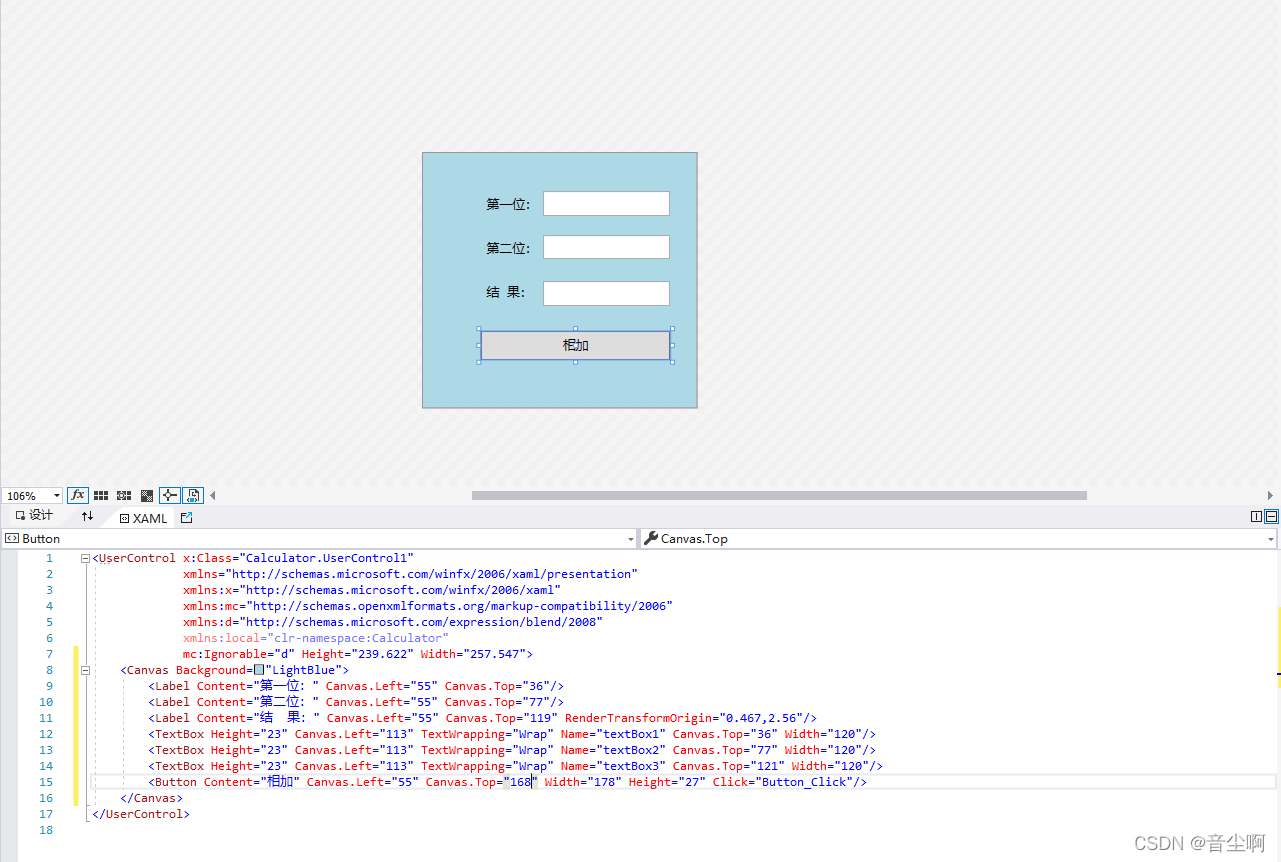Image resolution: width=1281 pixels, height=862 pixels.
Task: Click the vertical split layout icon
Action: click(1256, 516)
